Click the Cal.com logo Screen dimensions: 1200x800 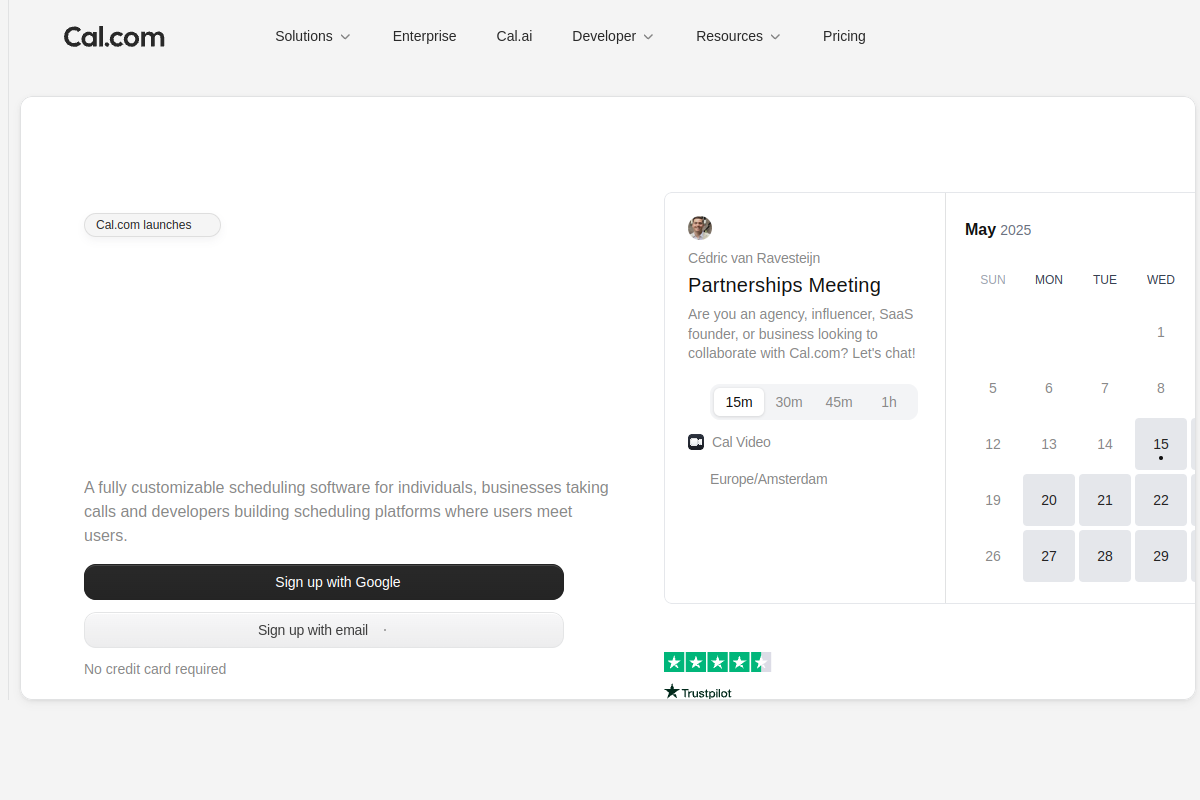[114, 37]
